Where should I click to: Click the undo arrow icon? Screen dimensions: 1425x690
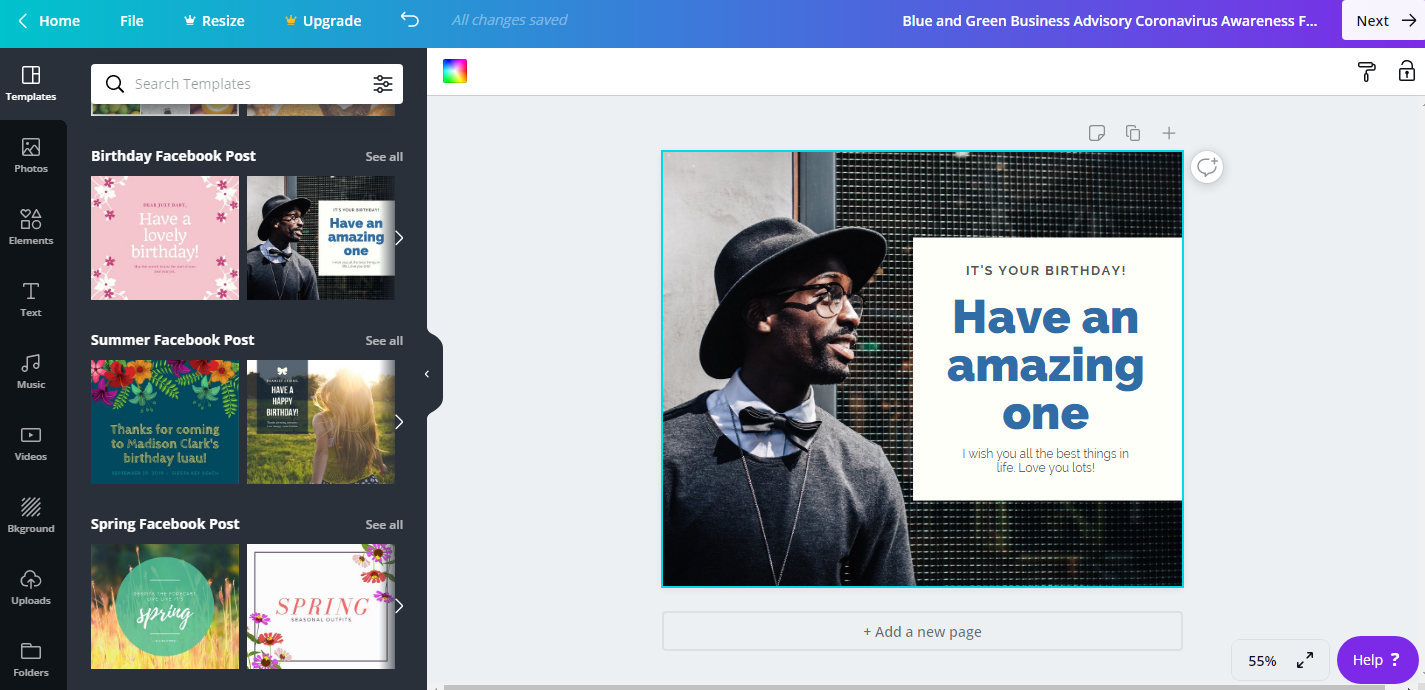point(409,20)
